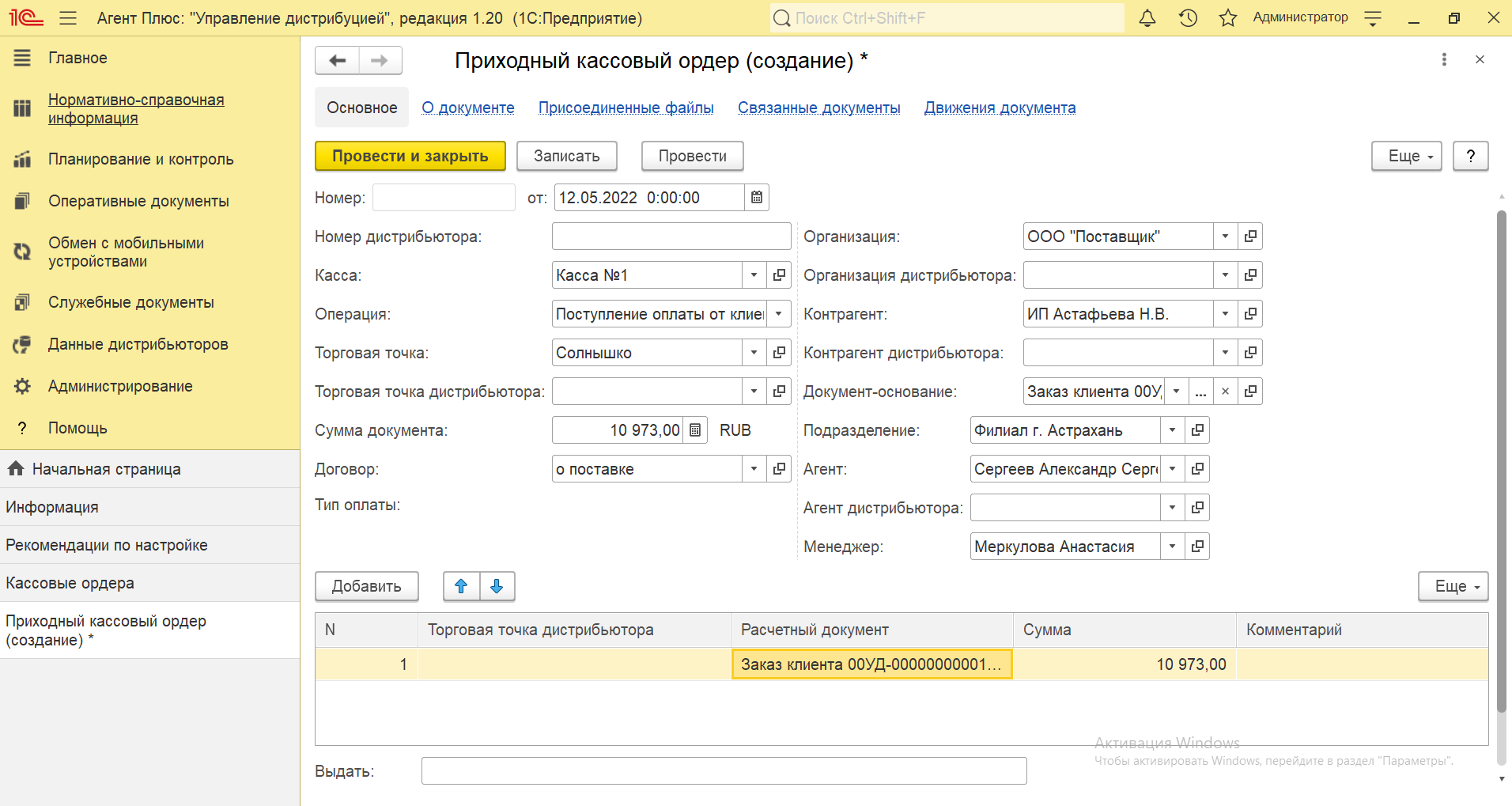Screen dimensions: 1512x806
Task: Open Контрагент дистрибьютора record icon
Action: [x=1250, y=353]
